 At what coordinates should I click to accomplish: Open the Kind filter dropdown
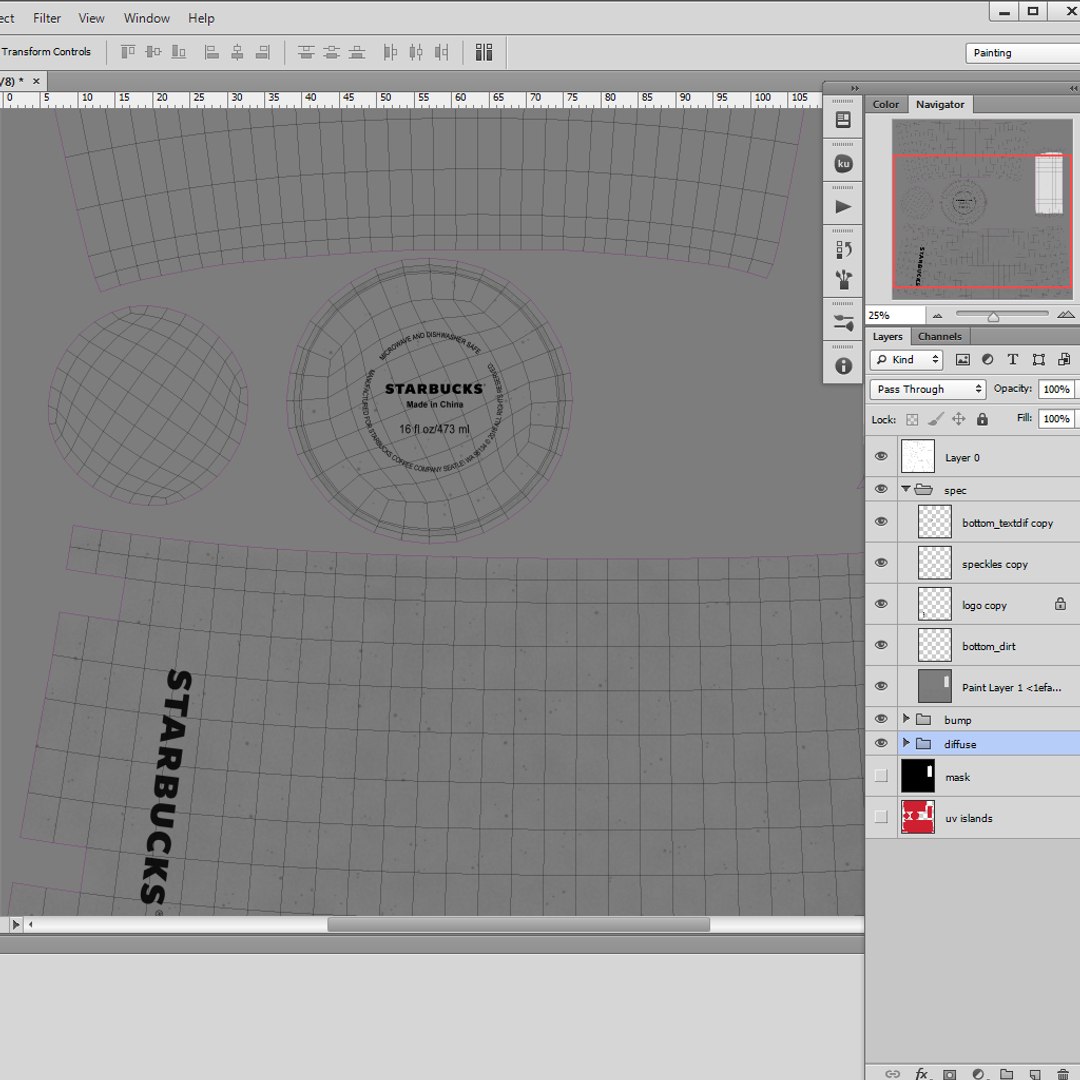(906, 360)
